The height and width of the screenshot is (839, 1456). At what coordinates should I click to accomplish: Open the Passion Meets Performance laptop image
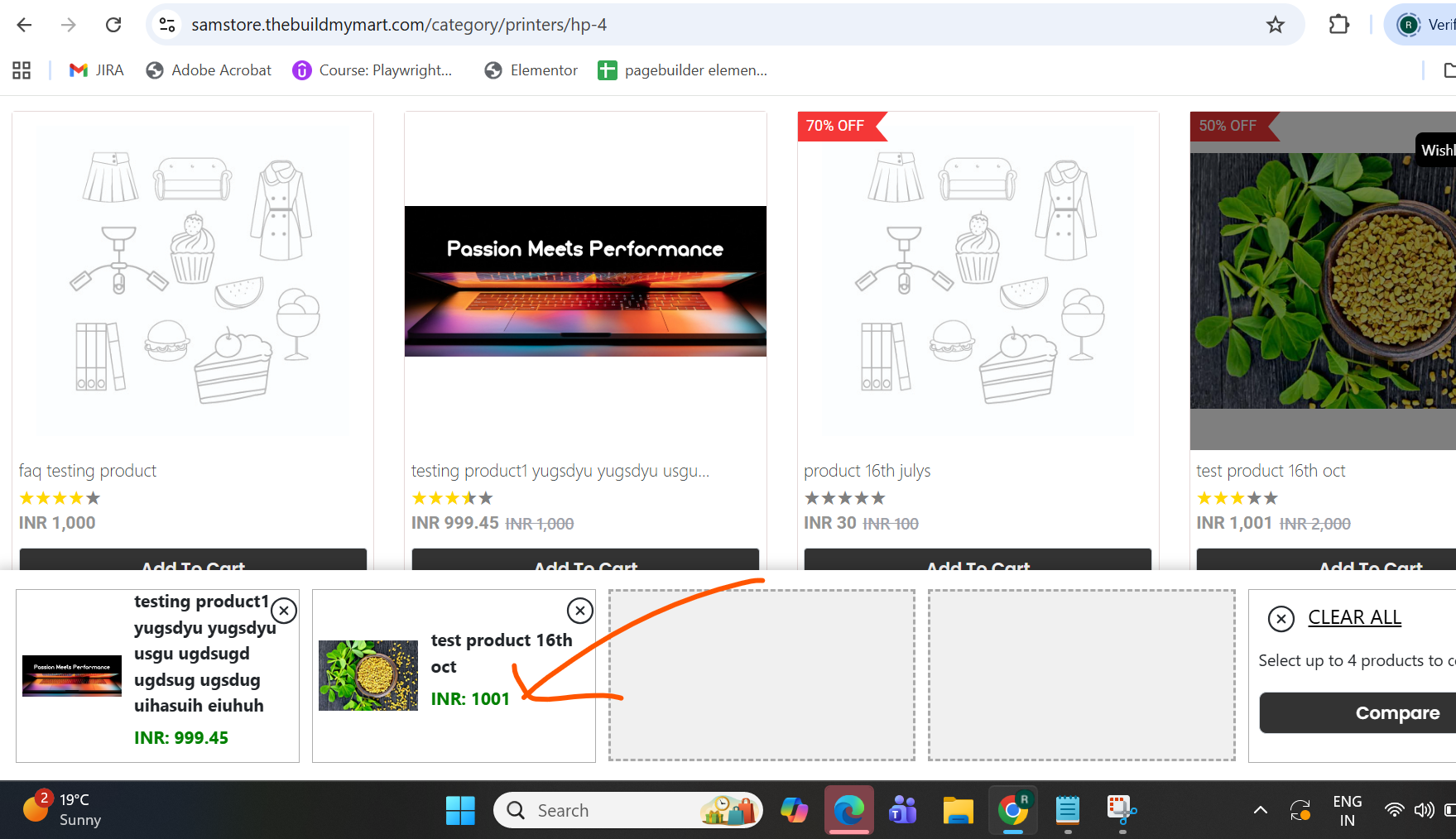pos(585,281)
